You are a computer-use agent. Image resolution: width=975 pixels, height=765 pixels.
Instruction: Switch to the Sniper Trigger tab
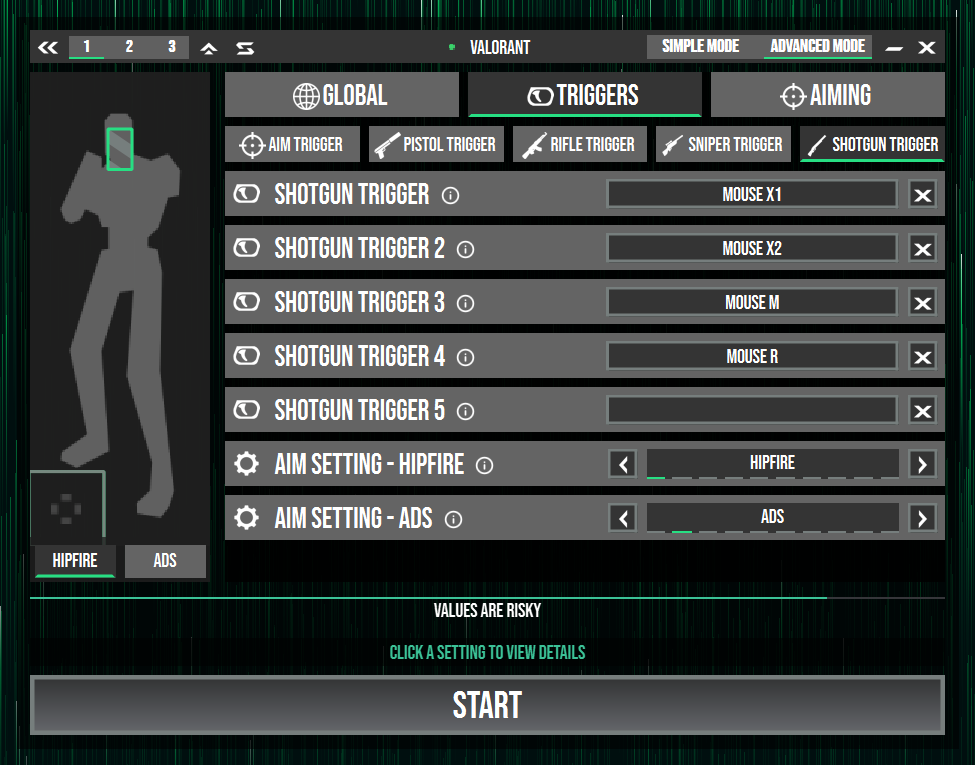pos(725,144)
